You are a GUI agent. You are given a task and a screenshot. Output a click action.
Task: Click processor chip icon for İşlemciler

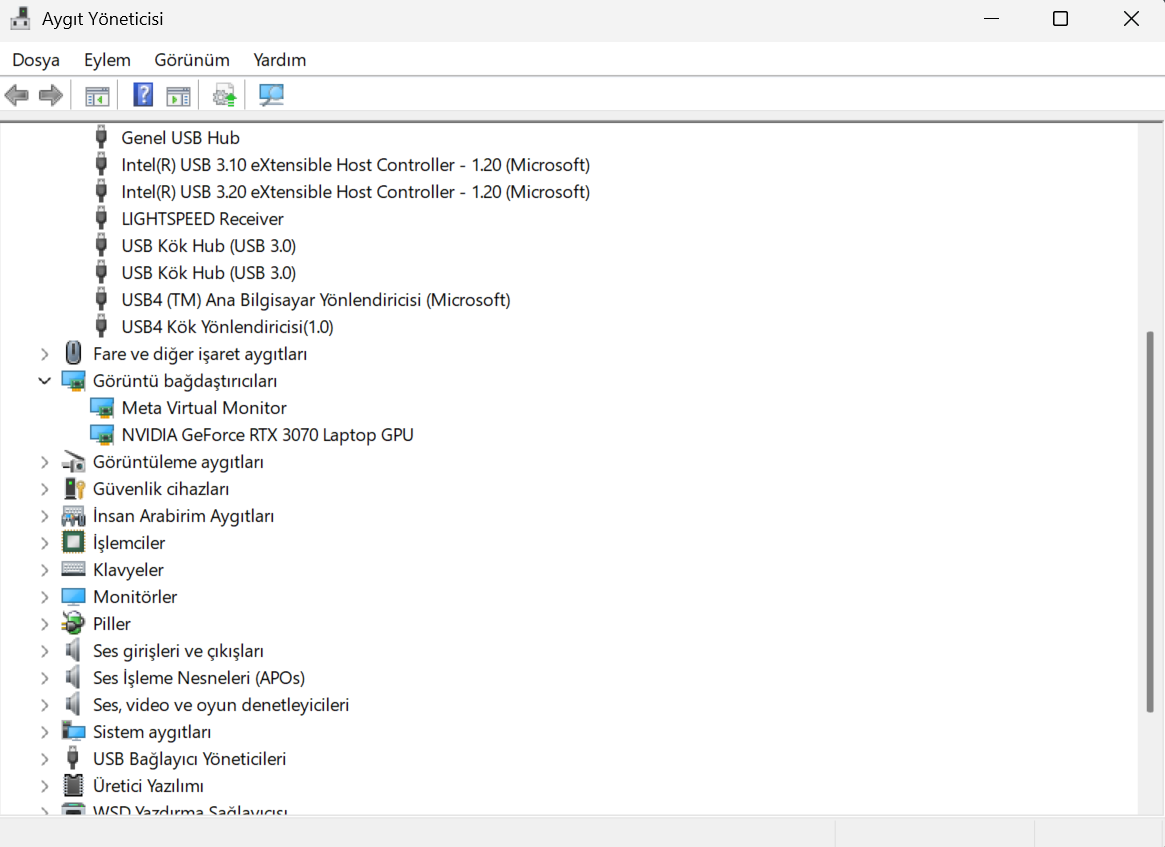coord(73,542)
